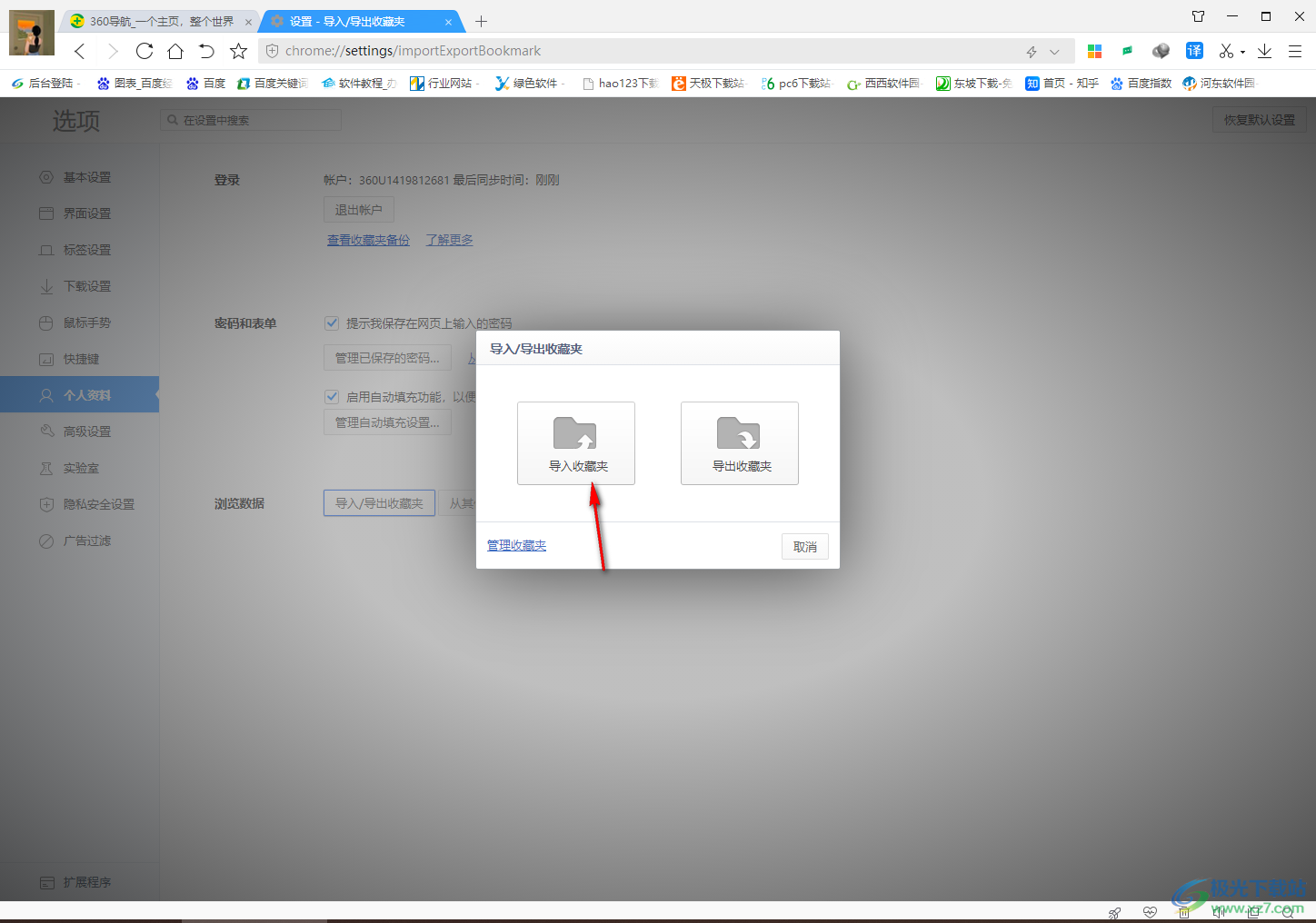Image resolution: width=1316 pixels, height=923 pixels.
Task: Open the 天极下载站 bookmark
Action: pyautogui.click(x=708, y=83)
